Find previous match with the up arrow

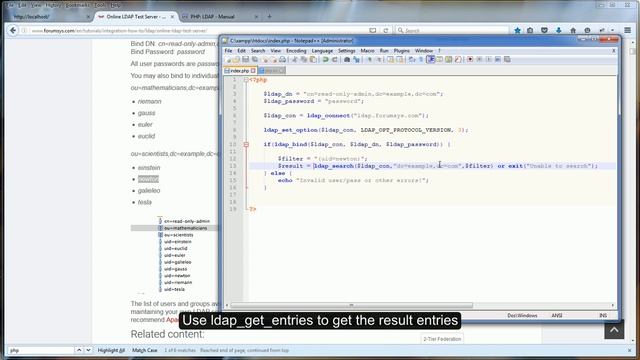[x=79, y=350]
